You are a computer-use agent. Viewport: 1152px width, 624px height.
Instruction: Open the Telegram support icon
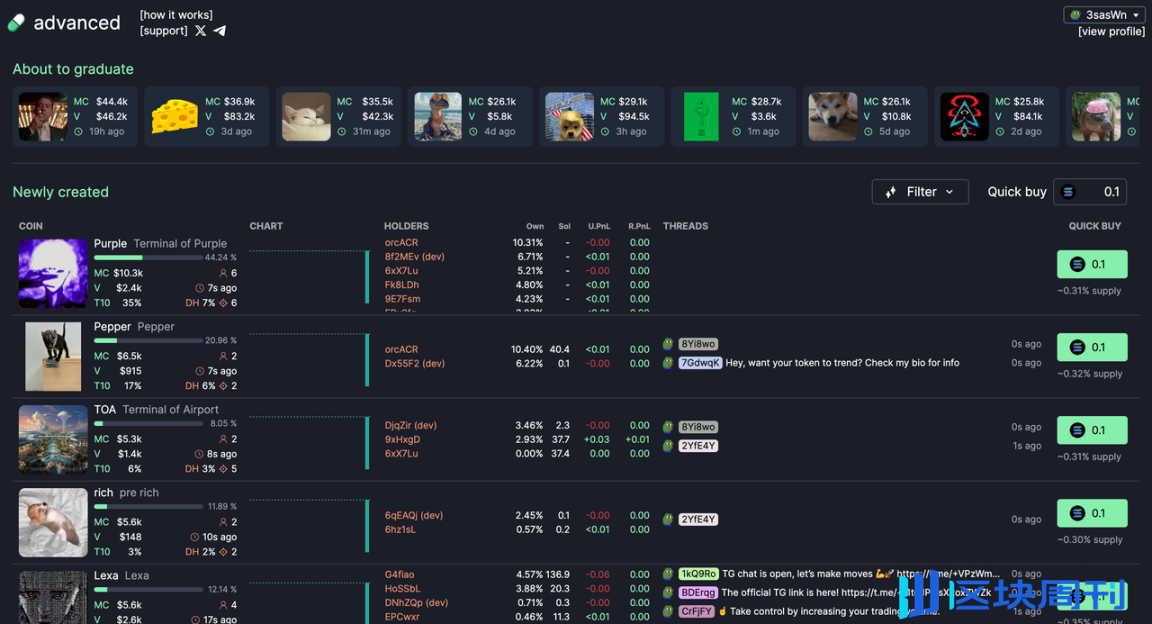click(220, 31)
